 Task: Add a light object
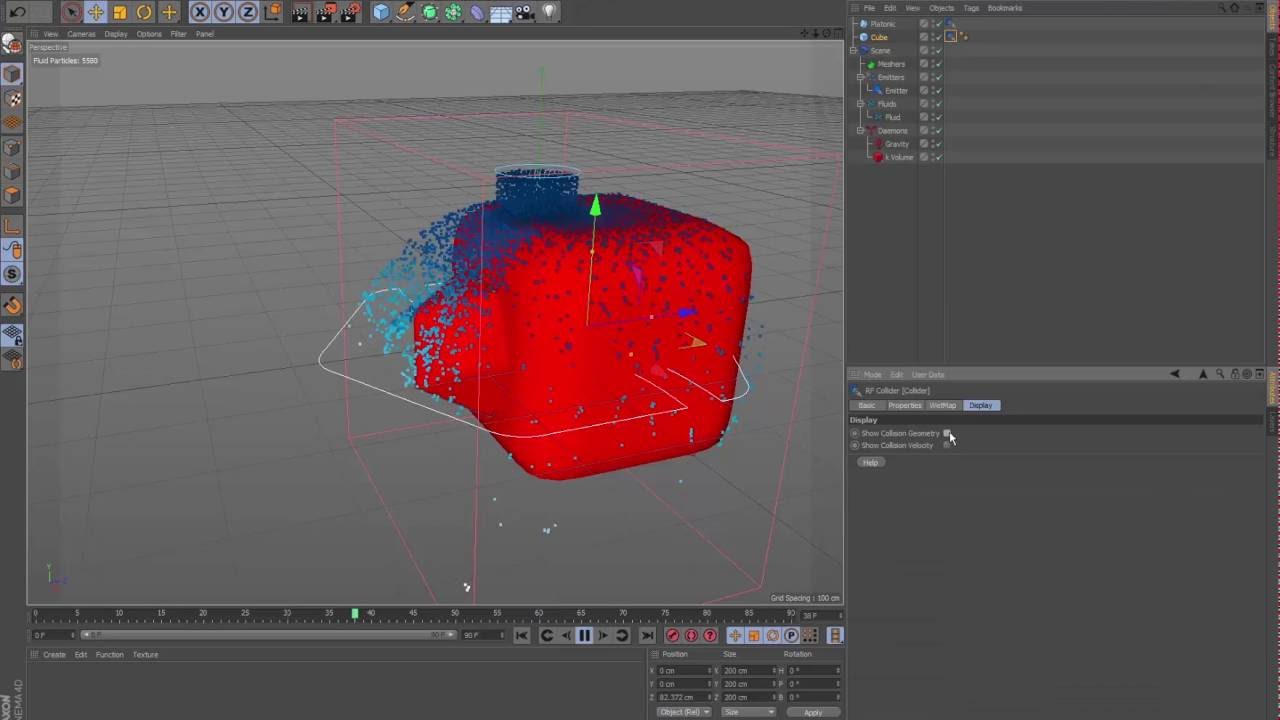[x=549, y=12]
